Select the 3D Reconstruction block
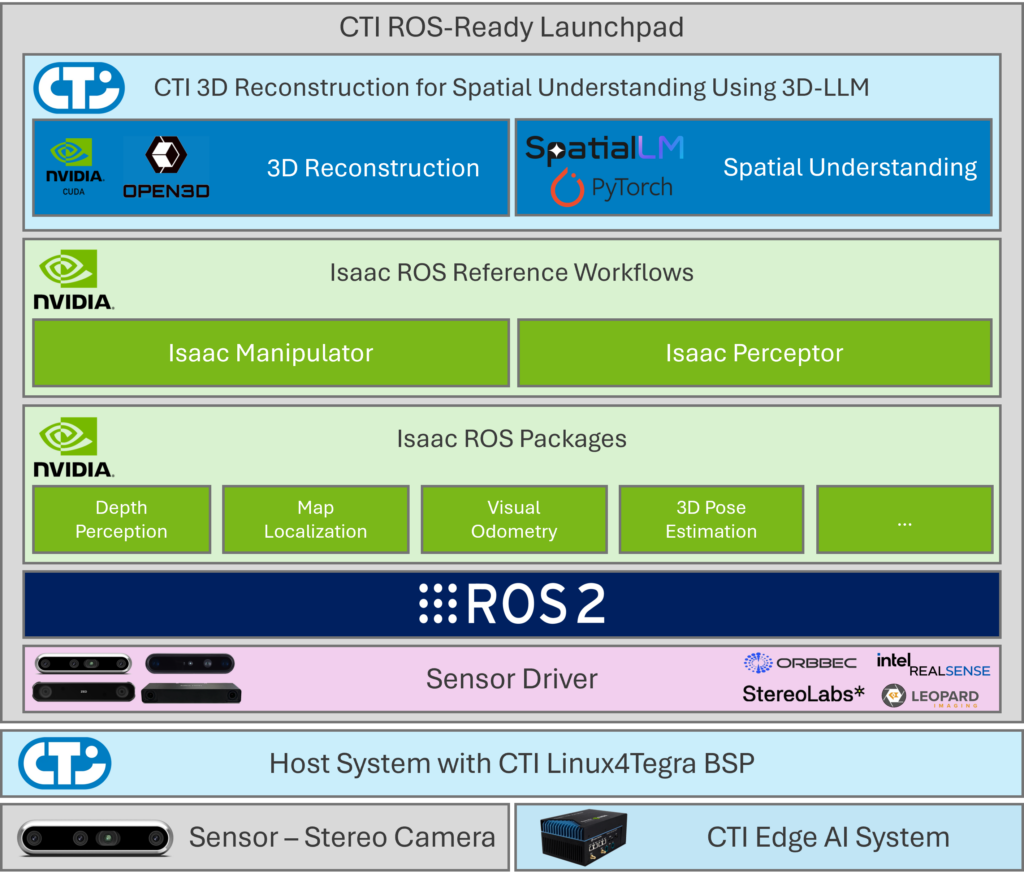The width and height of the screenshot is (1024, 873). pyautogui.click(x=271, y=168)
